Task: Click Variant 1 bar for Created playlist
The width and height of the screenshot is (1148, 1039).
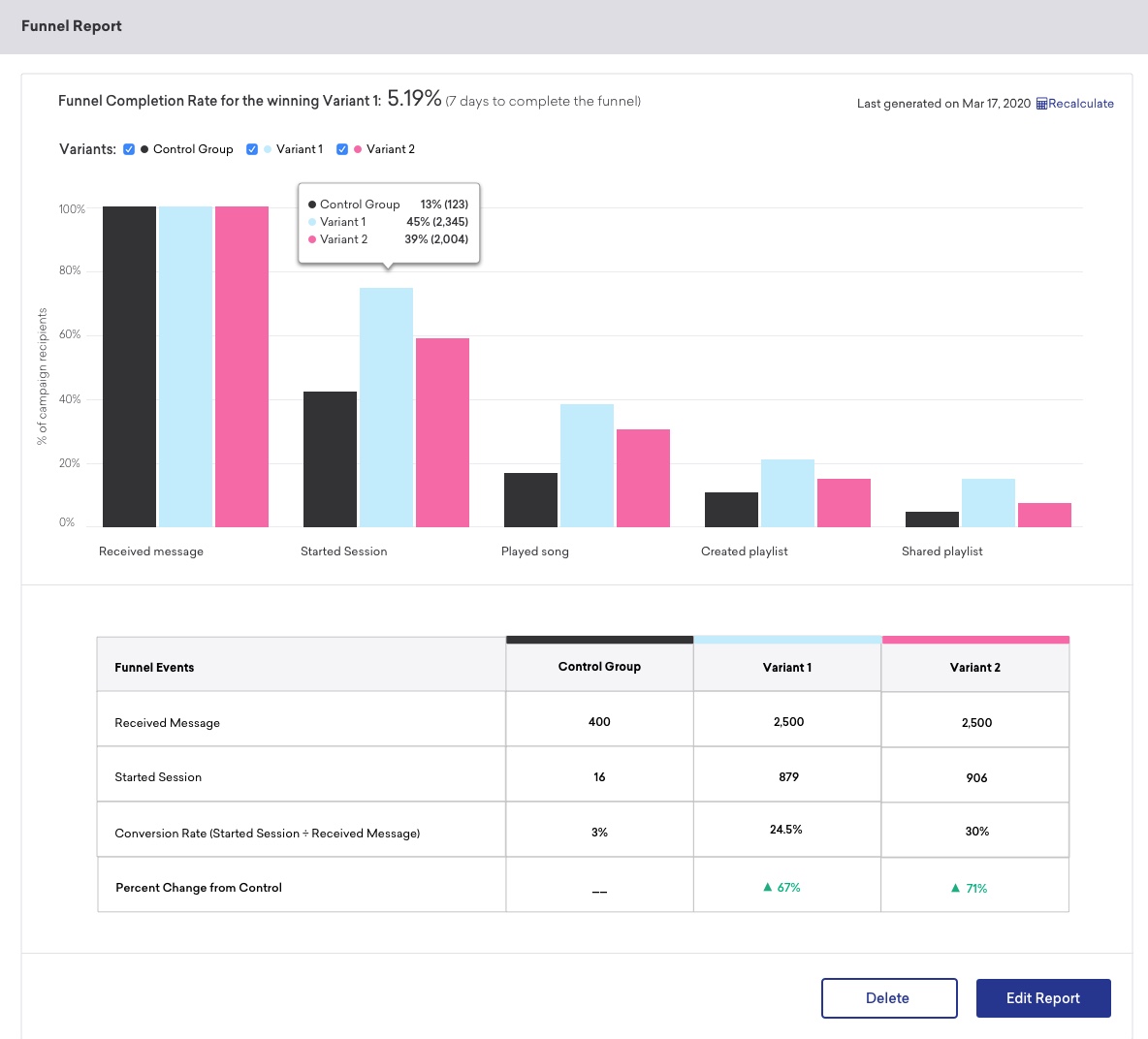Action: click(x=787, y=493)
